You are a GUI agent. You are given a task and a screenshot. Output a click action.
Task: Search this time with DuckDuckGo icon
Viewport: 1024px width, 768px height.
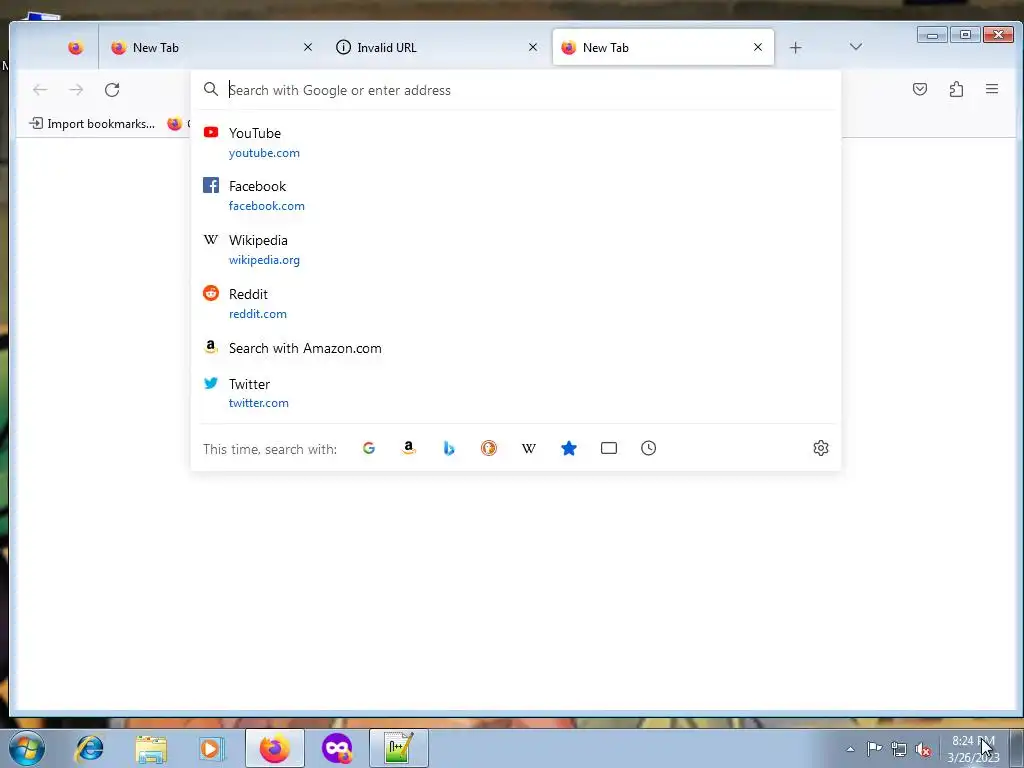[x=488, y=448]
